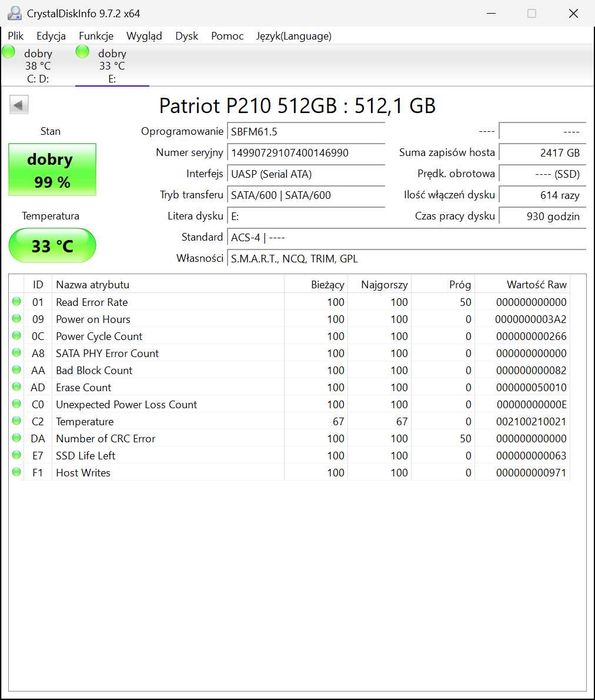This screenshot has width=595, height=700.
Task: Click green status circle for C: D: disk
Action: [x=8, y=52]
